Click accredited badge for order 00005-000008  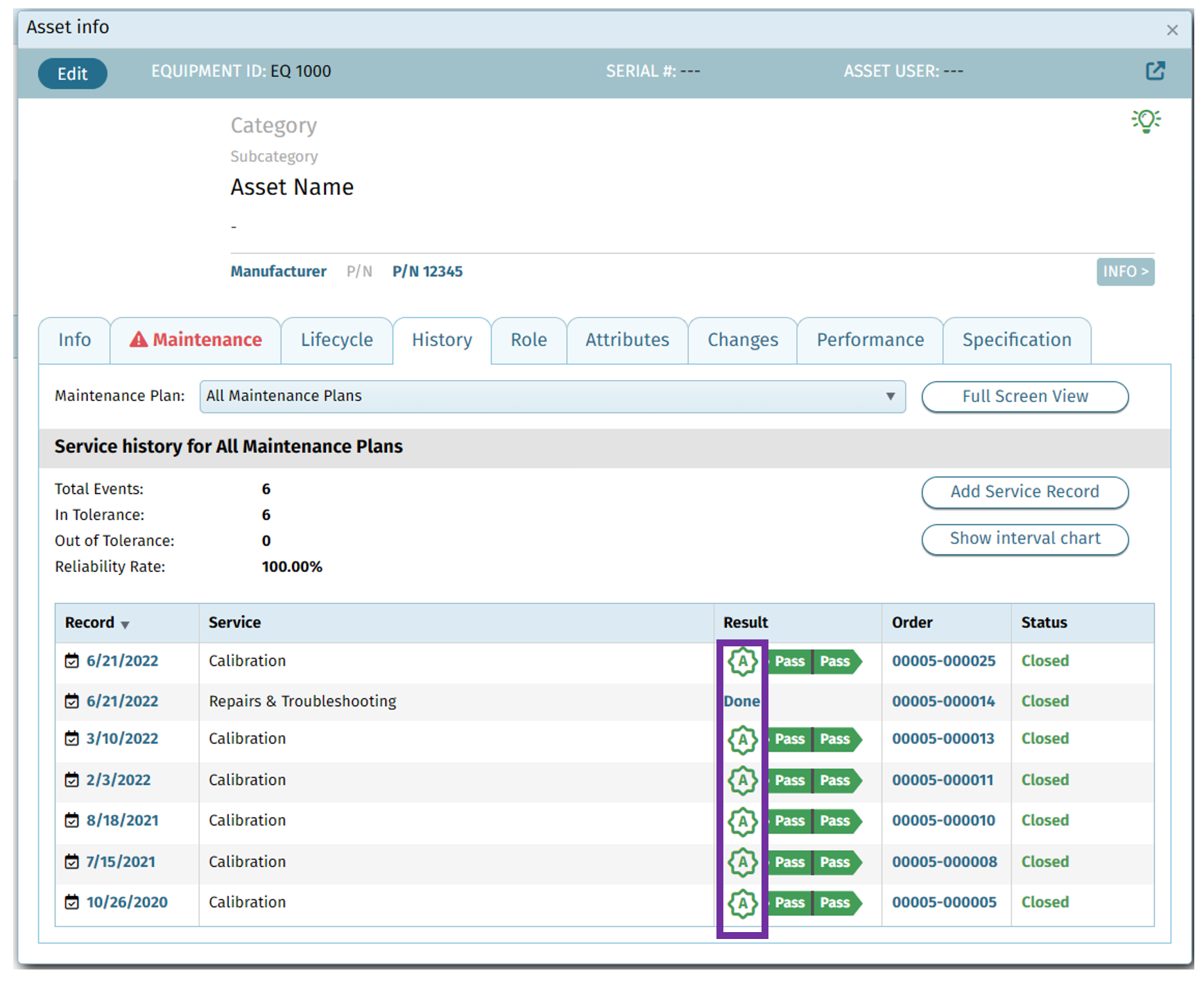743,862
